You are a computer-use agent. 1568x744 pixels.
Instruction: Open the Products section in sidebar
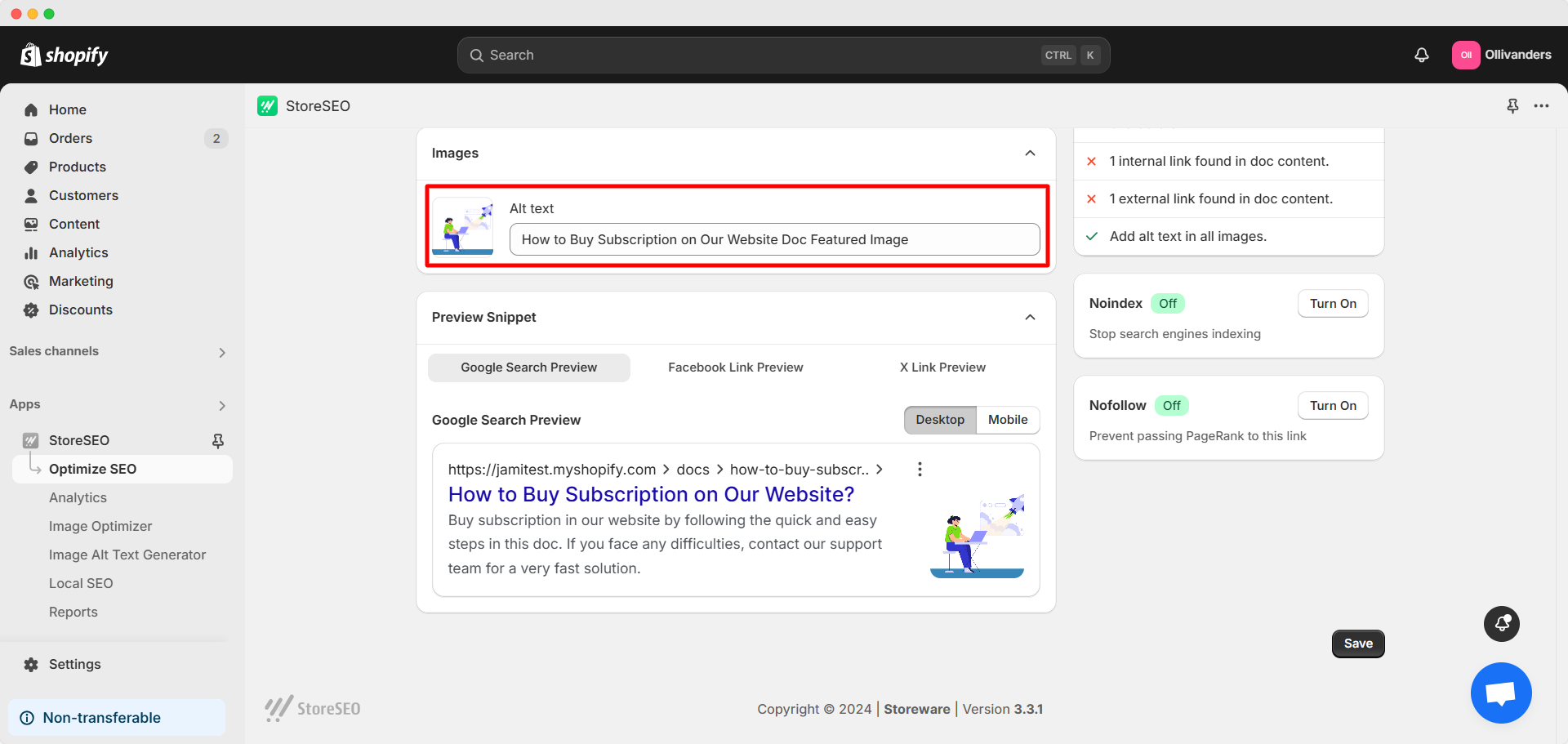point(77,167)
